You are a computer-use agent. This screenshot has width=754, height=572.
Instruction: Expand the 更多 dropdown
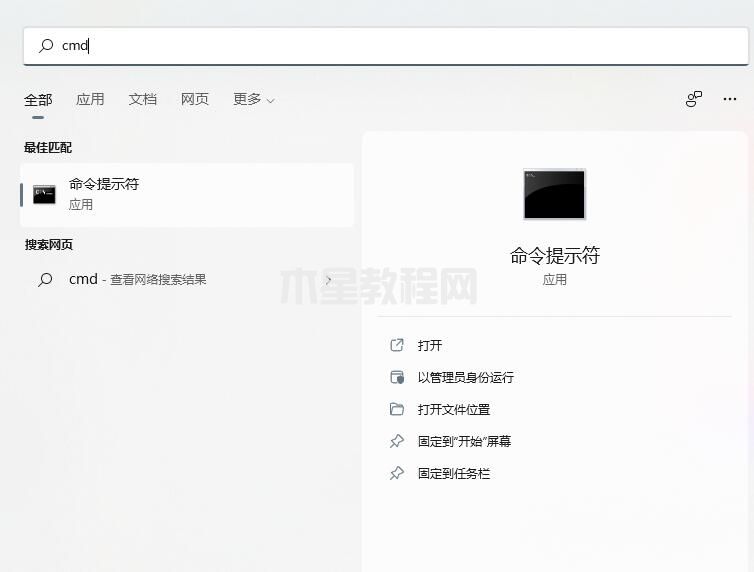(x=253, y=99)
